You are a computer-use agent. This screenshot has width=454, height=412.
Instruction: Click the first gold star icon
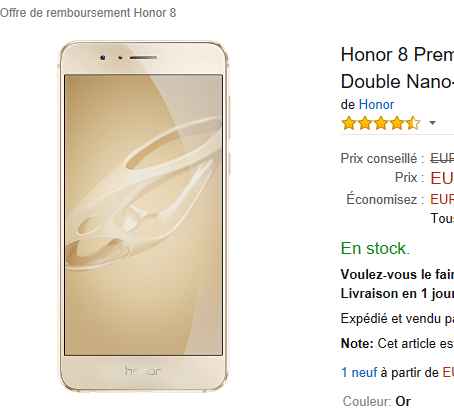pyautogui.click(x=349, y=123)
